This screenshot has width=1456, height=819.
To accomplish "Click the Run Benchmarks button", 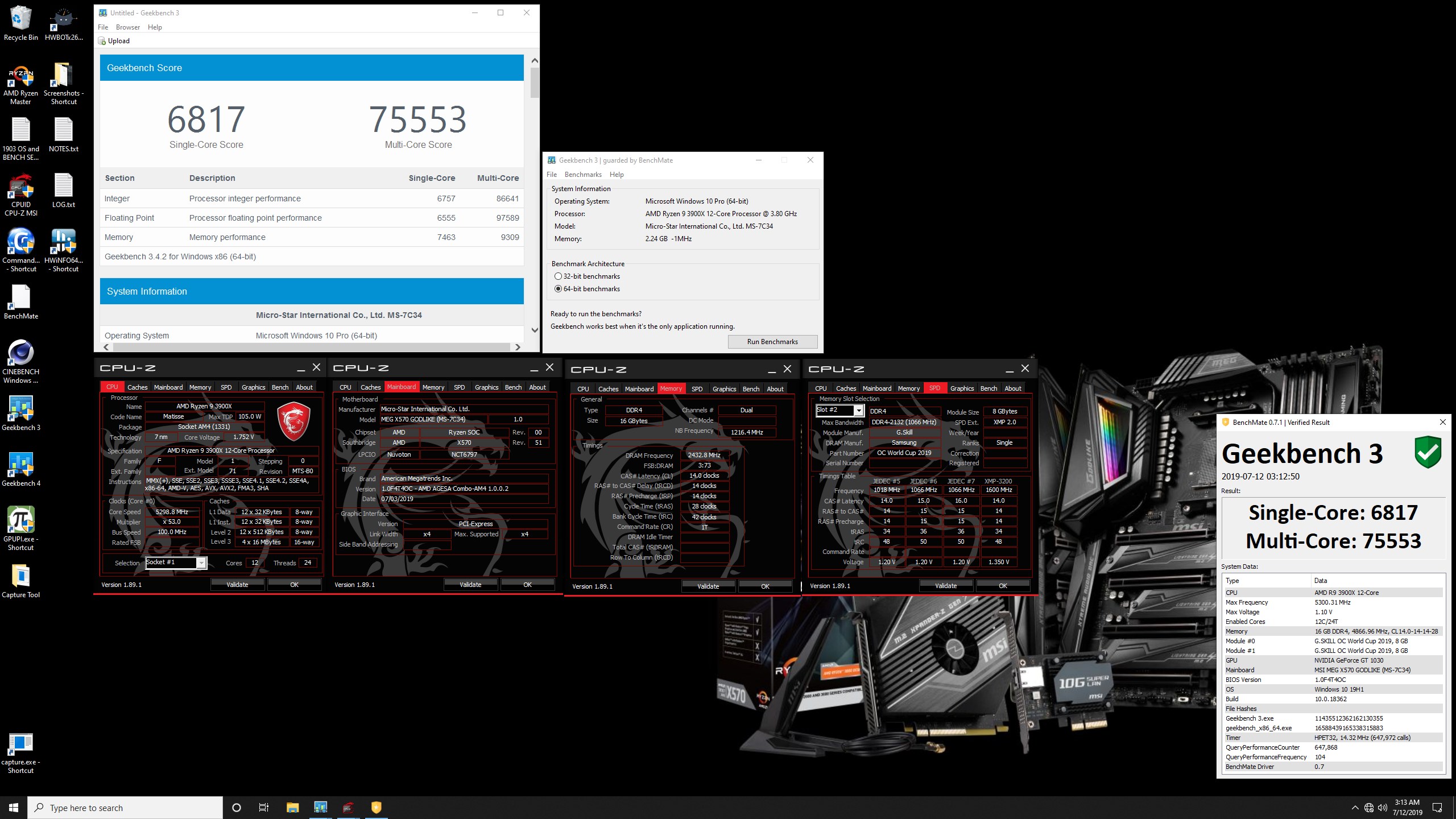I will coord(772,342).
